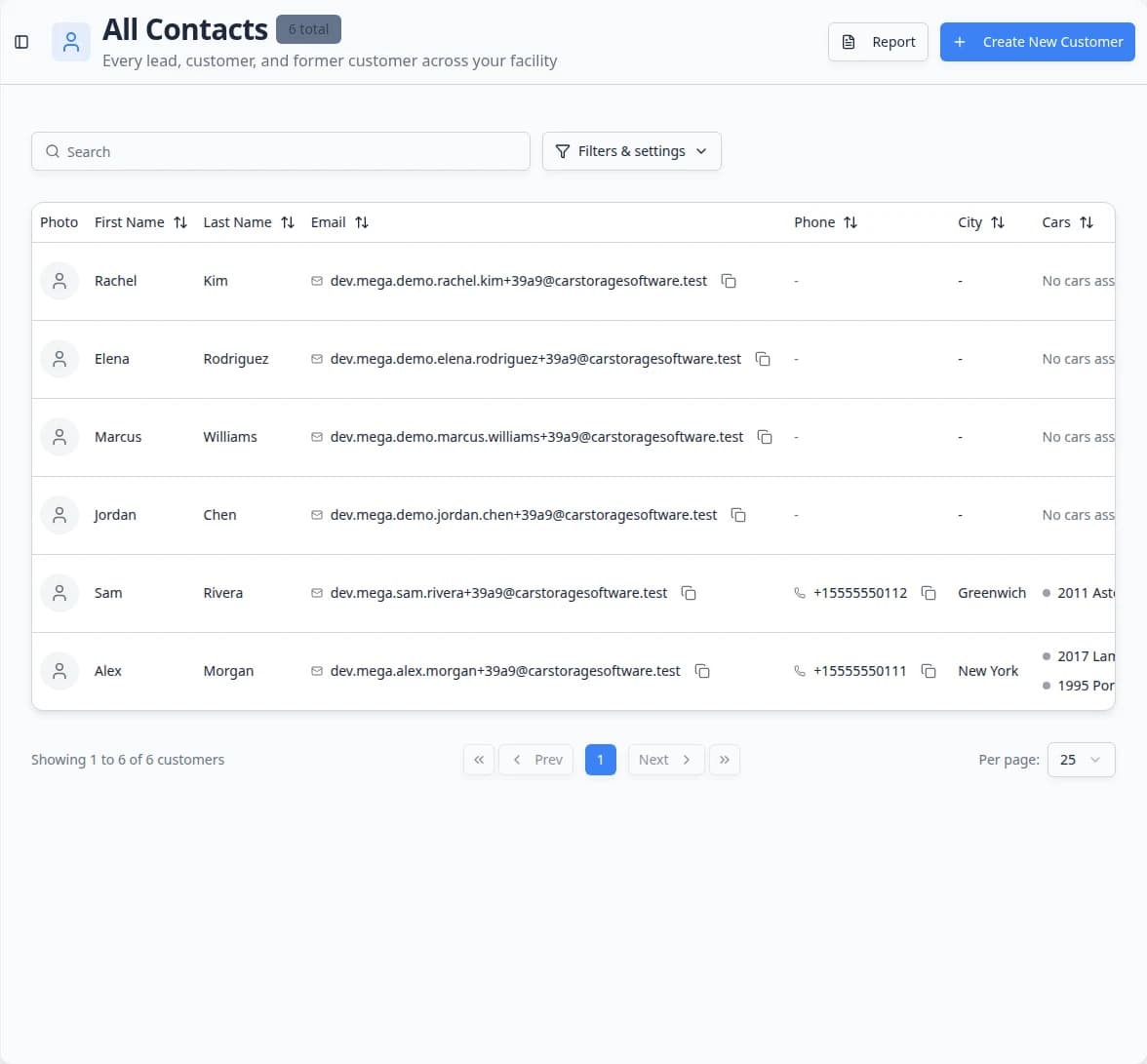Viewport: 1147px width, 1064px height.
Task: Click last name Morgan
Action: (228, 671)
